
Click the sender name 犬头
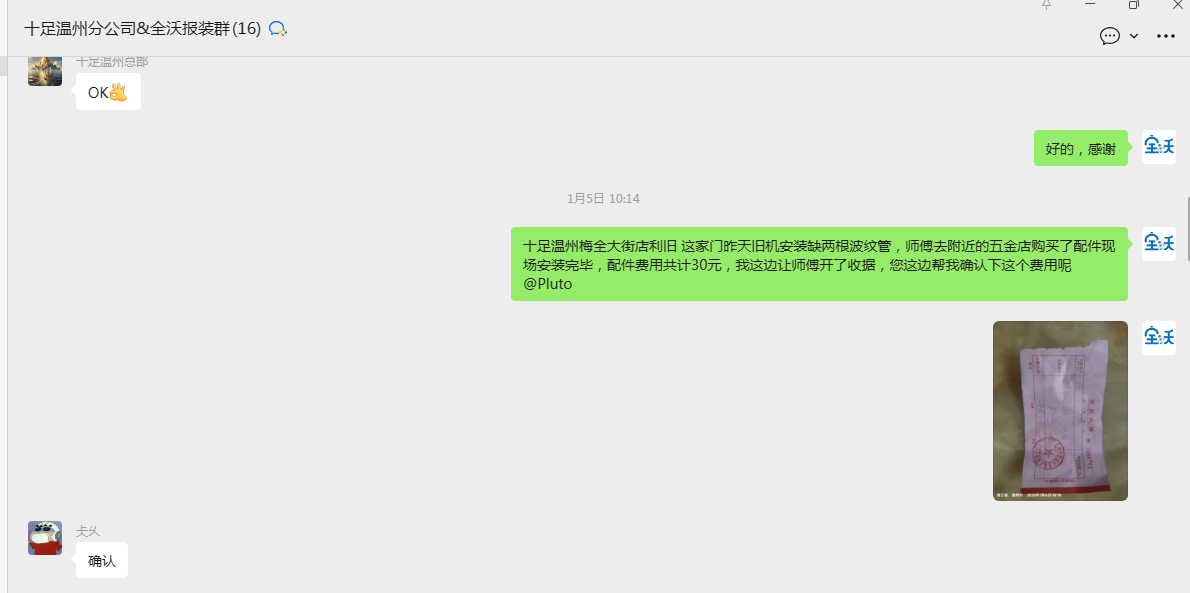(x=88, y=531)
